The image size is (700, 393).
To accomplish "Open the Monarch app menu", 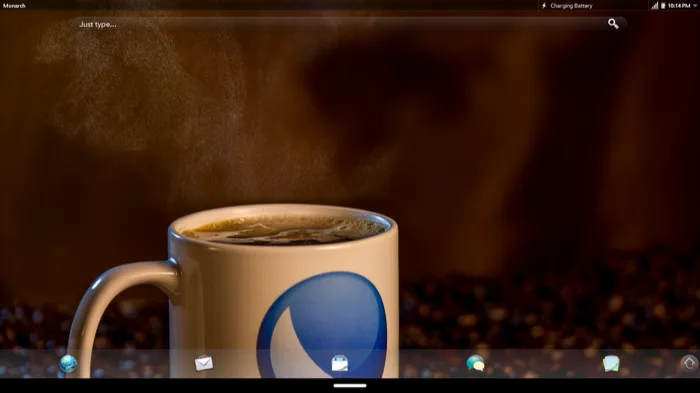I will (14, 6).
